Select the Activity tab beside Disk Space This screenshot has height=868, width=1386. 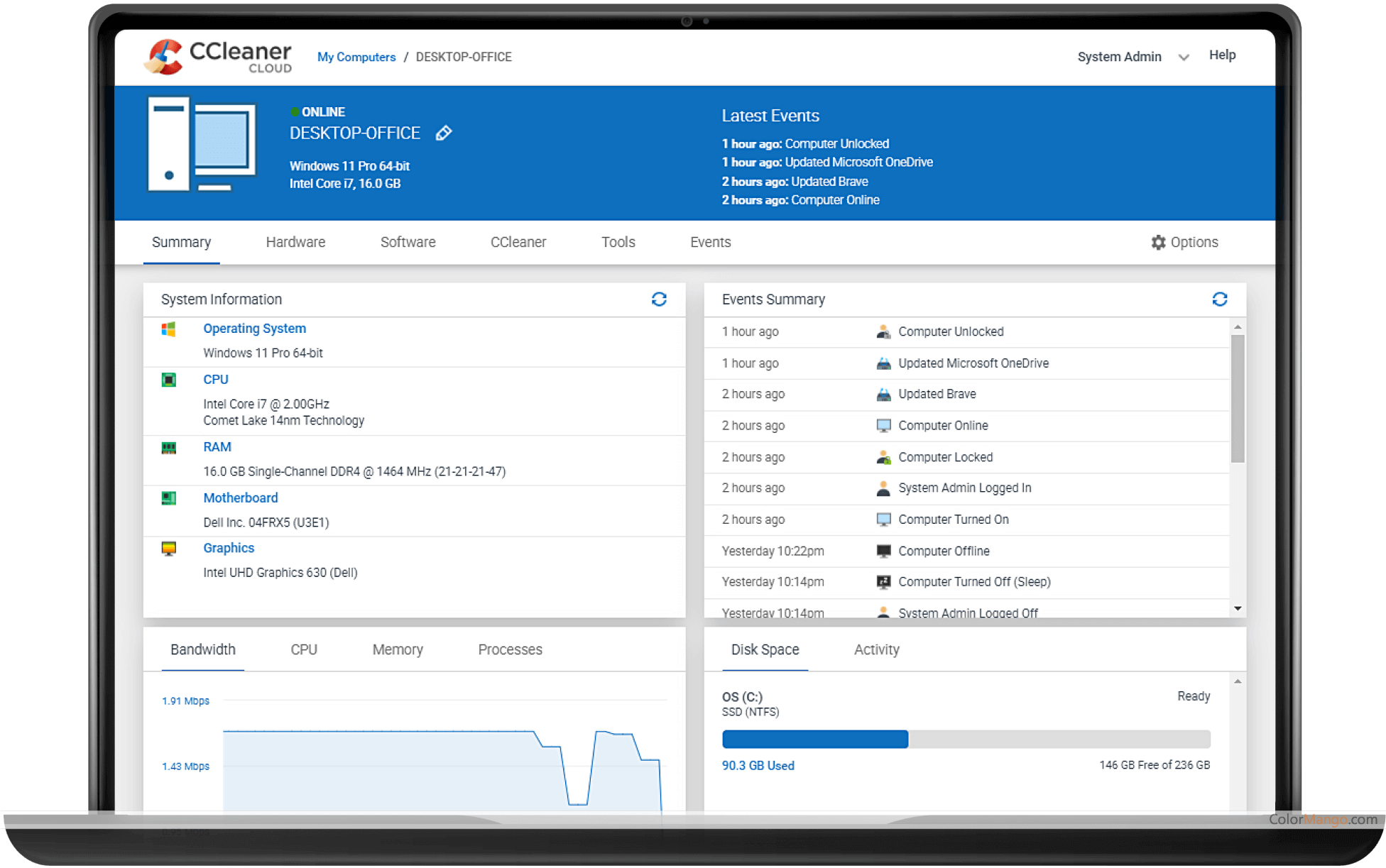point(877,649)
